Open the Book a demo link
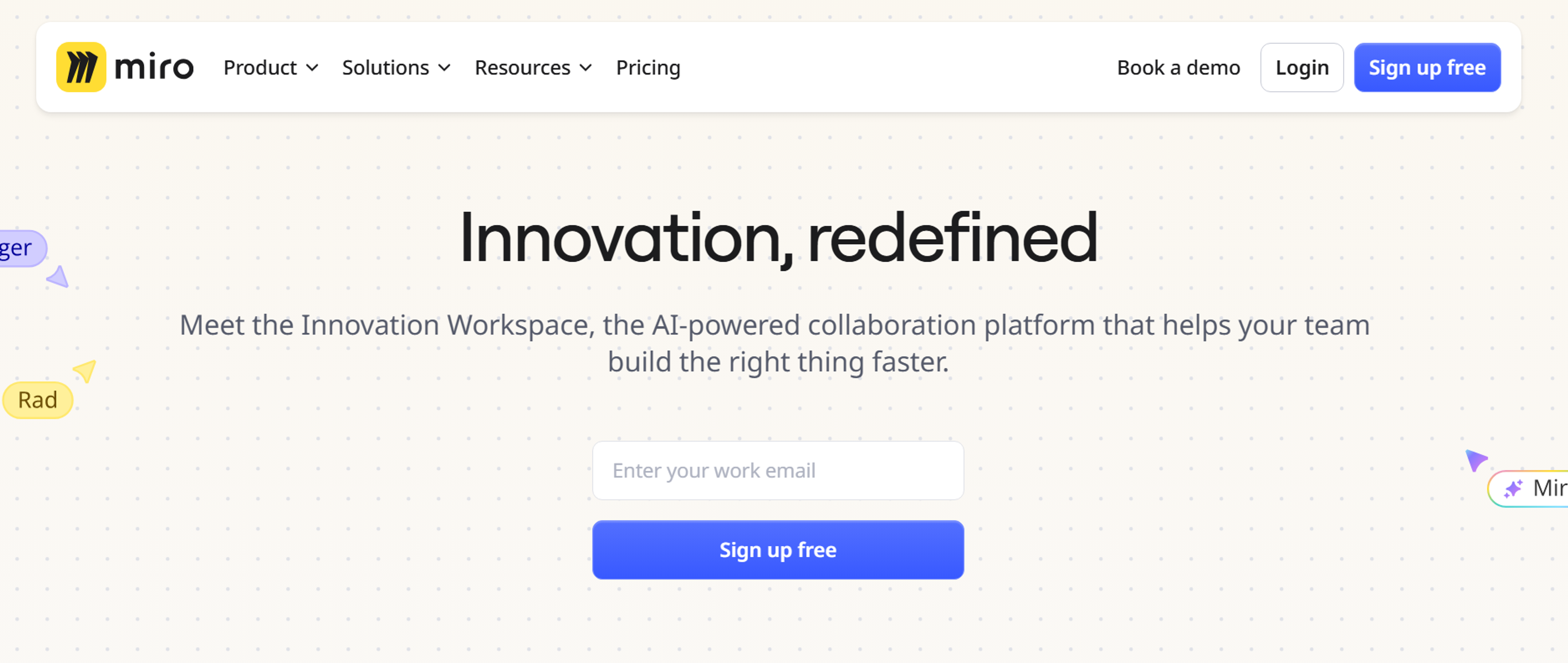Viewport: 1568px width, 663px height. (1178, 68)
